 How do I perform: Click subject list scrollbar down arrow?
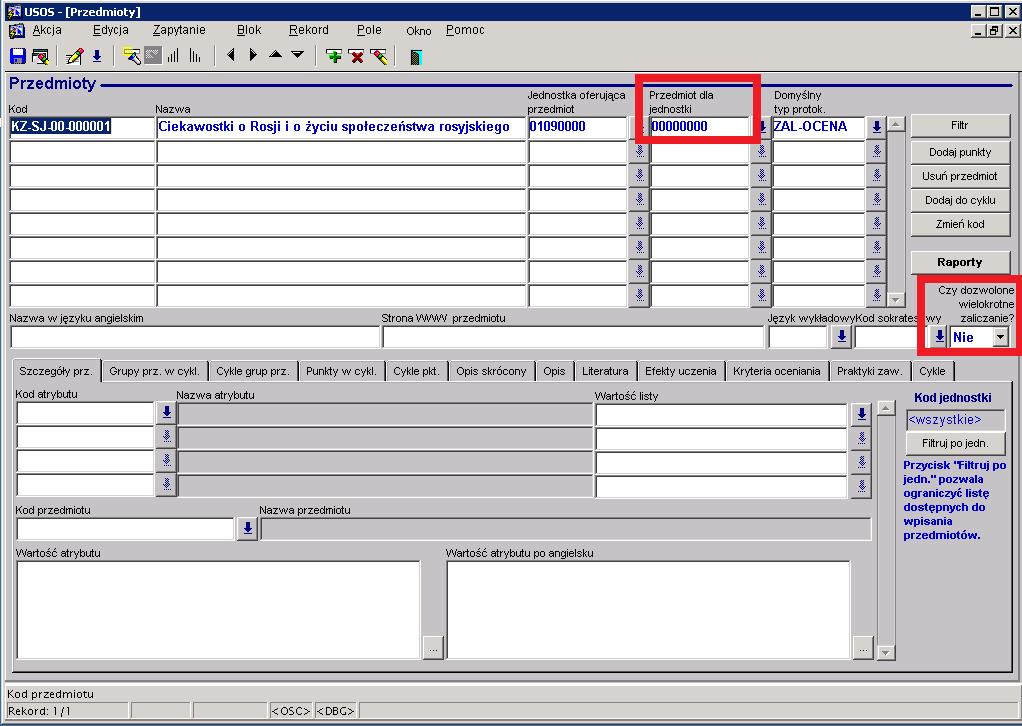pyautogui.click(x=896, y=299)
